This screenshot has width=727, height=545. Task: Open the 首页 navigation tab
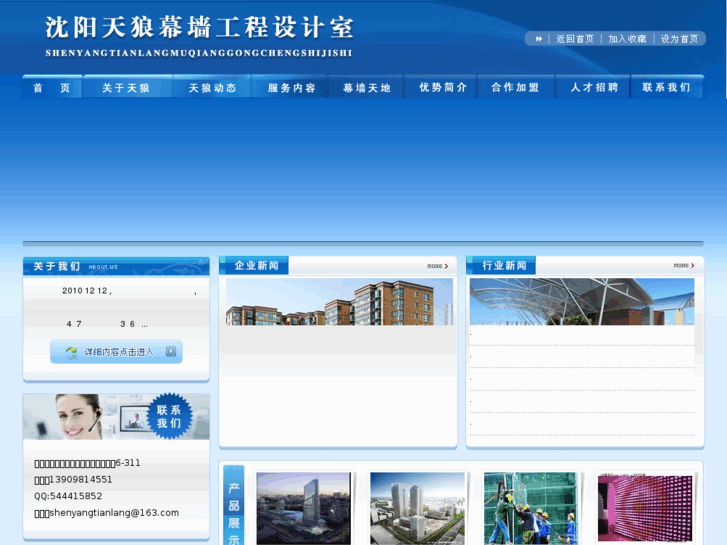coord(52,87)
